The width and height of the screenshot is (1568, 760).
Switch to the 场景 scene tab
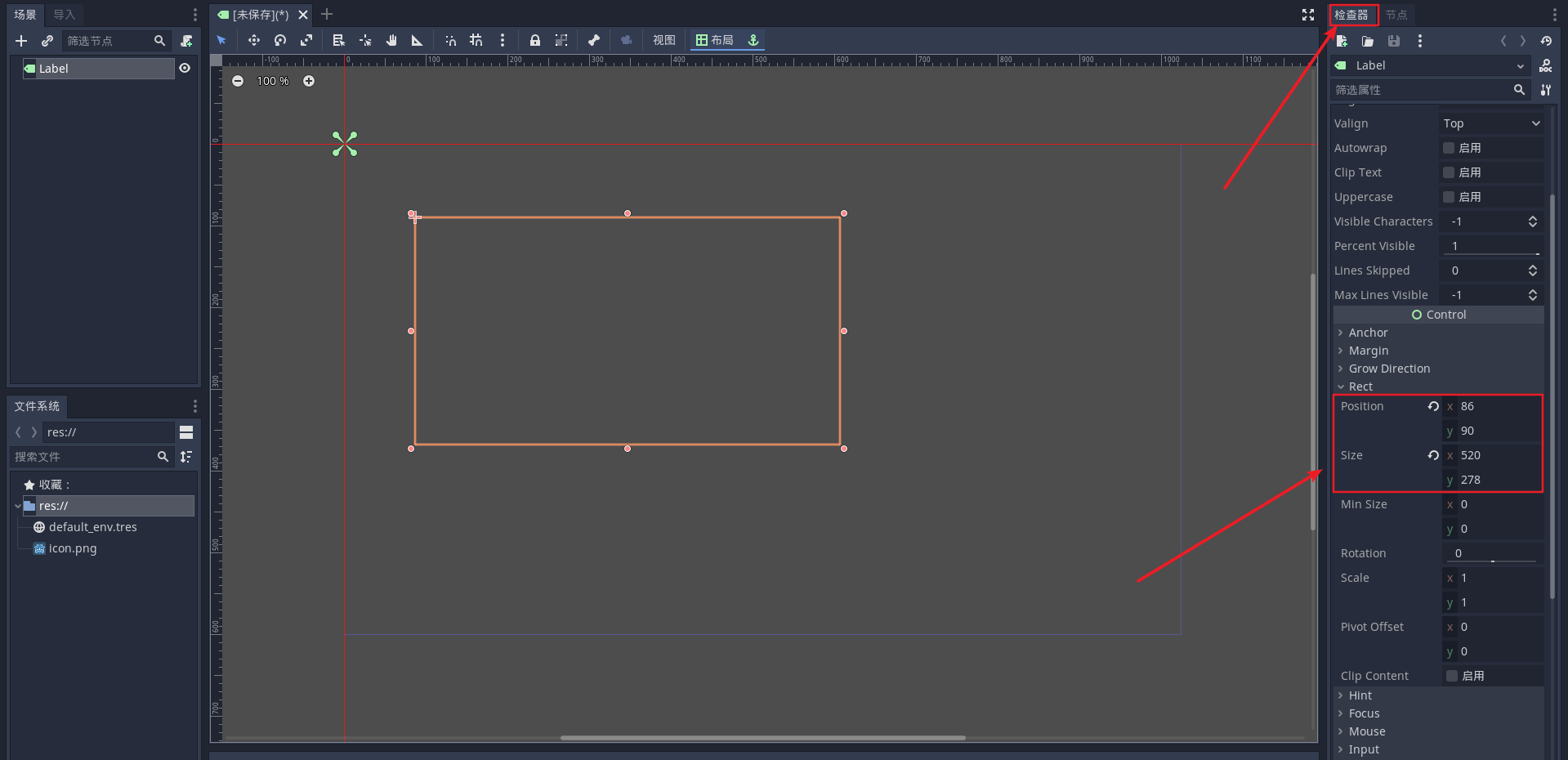[x=25, y=15]
